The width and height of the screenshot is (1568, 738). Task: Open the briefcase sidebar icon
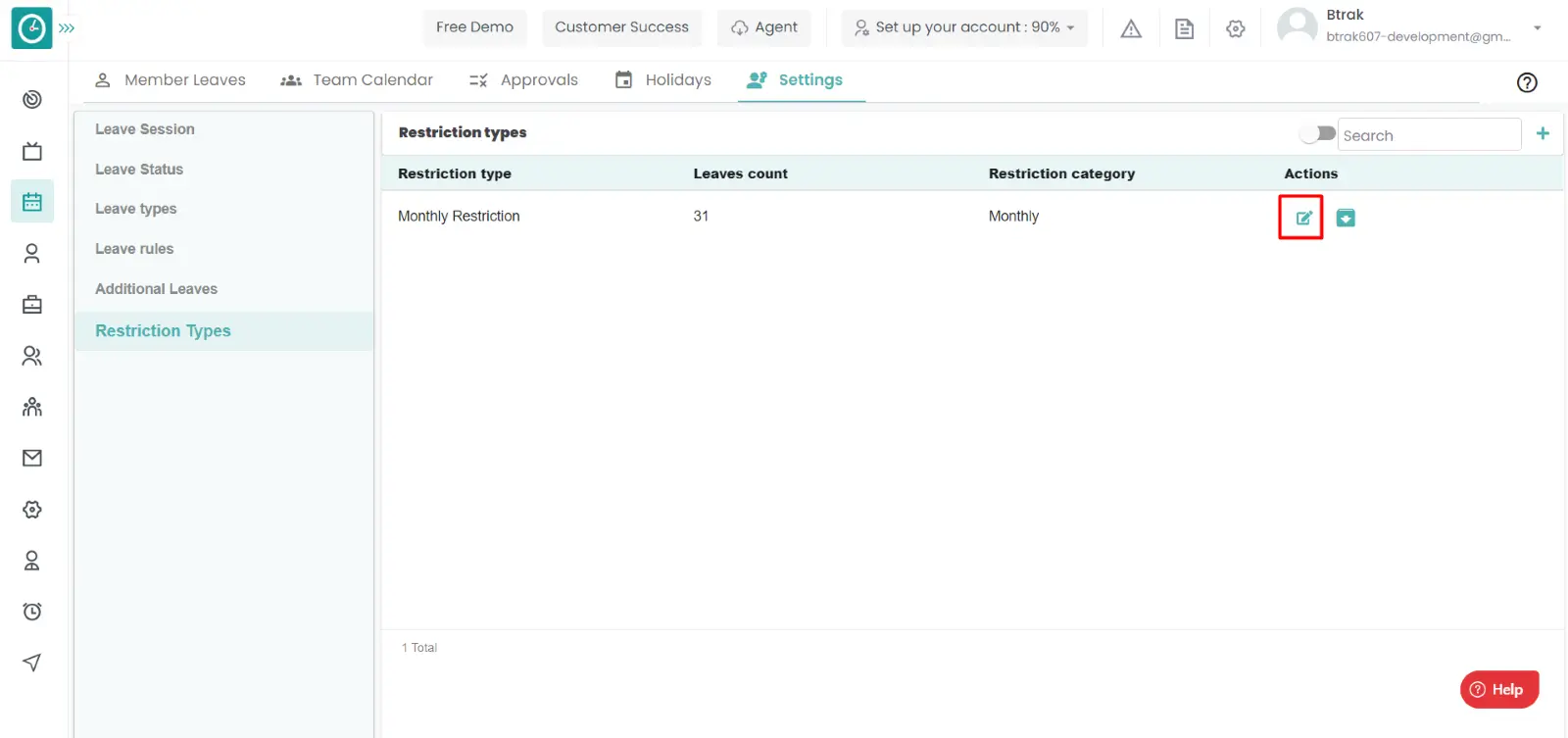click(x=32, y=305)
